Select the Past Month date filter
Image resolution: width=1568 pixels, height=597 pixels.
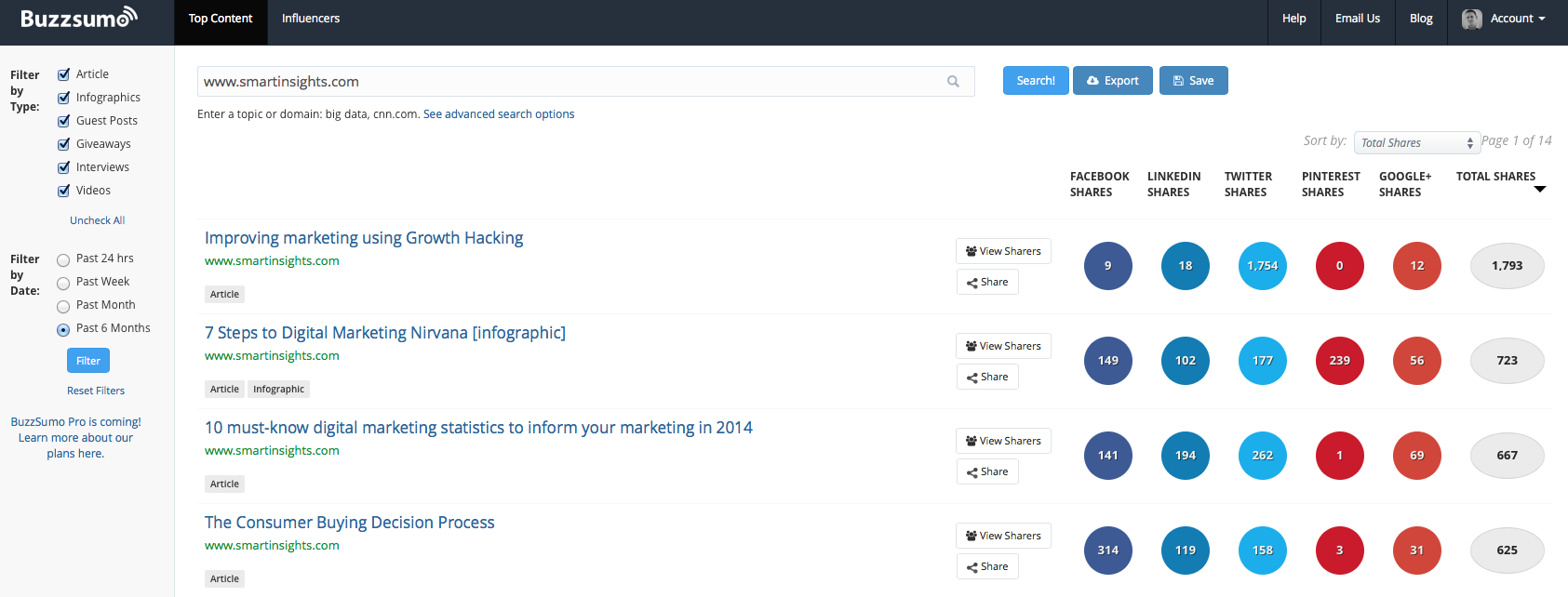tap(63, 307)
